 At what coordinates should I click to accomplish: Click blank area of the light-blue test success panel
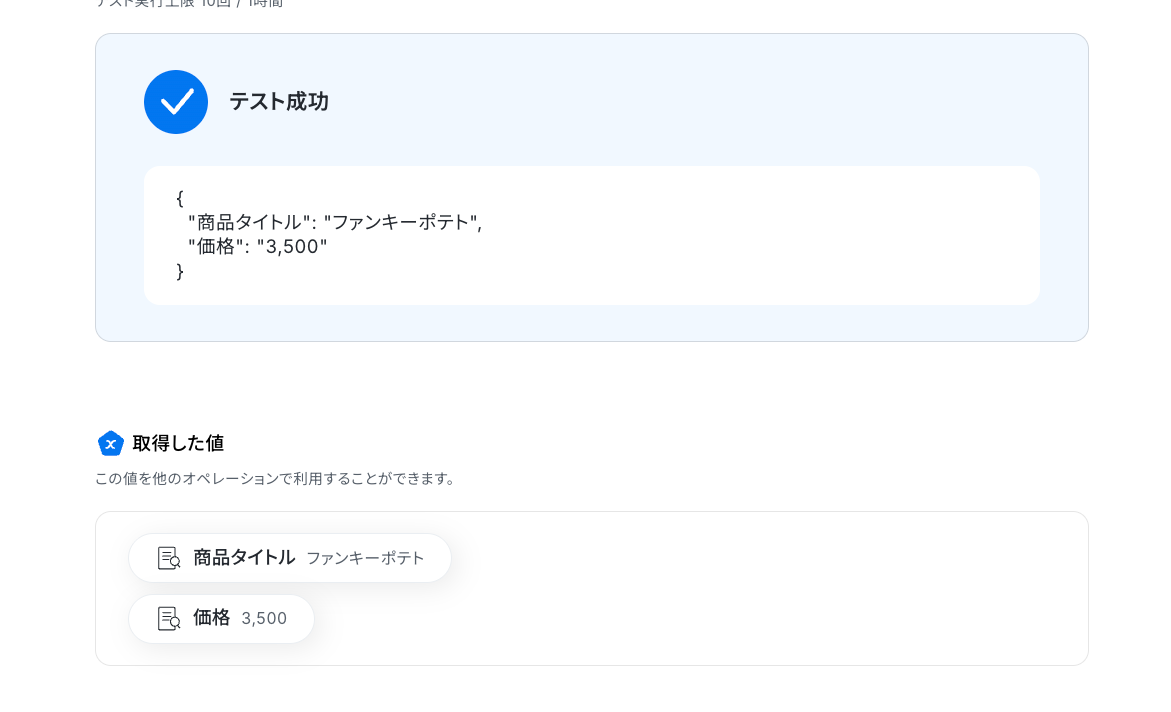point(700,100)
